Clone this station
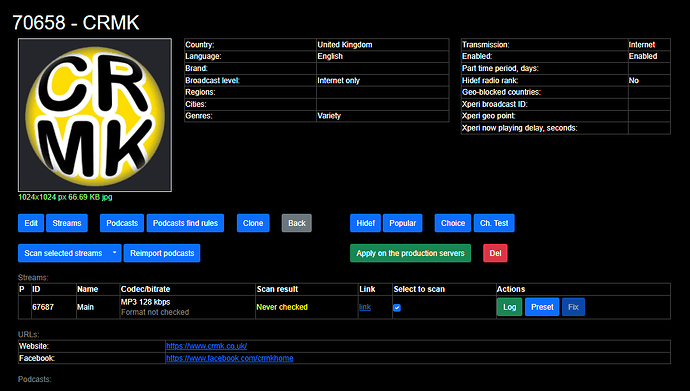The height and width of the screenshot is (391, 690). [x=253, y=223]
